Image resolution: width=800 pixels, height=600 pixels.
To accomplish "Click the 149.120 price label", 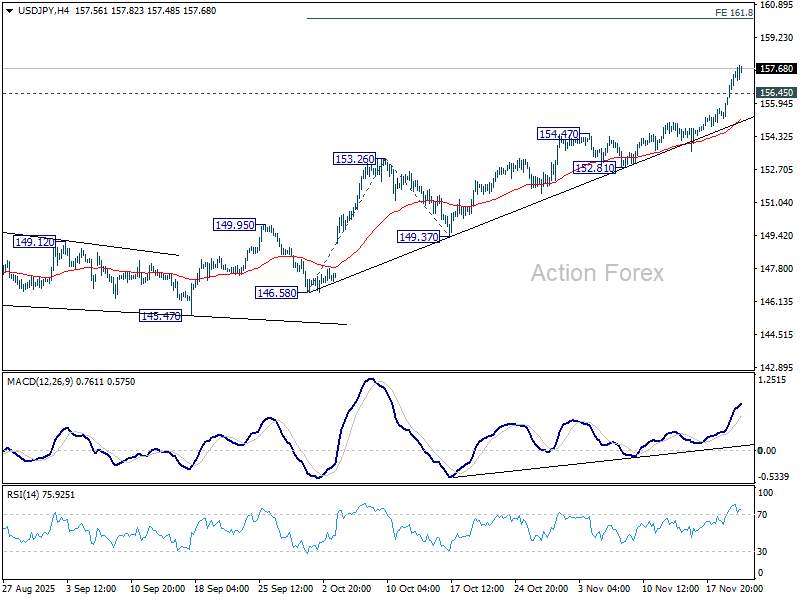I will coord(33,241).
